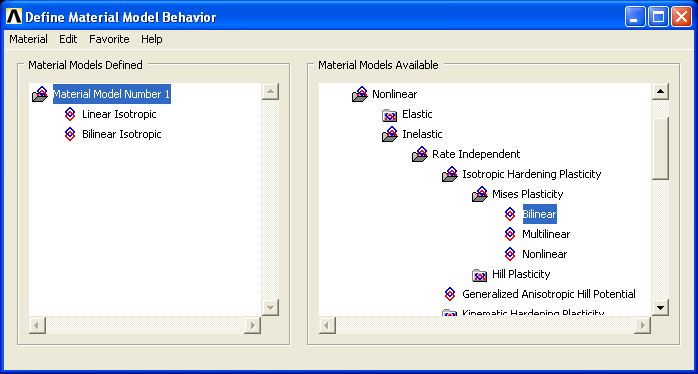The height and width of the screenshot is (374, 698).
Task: Click left arrow of Available models horizontal scrollbar
Action: click(x=328, y=325)
